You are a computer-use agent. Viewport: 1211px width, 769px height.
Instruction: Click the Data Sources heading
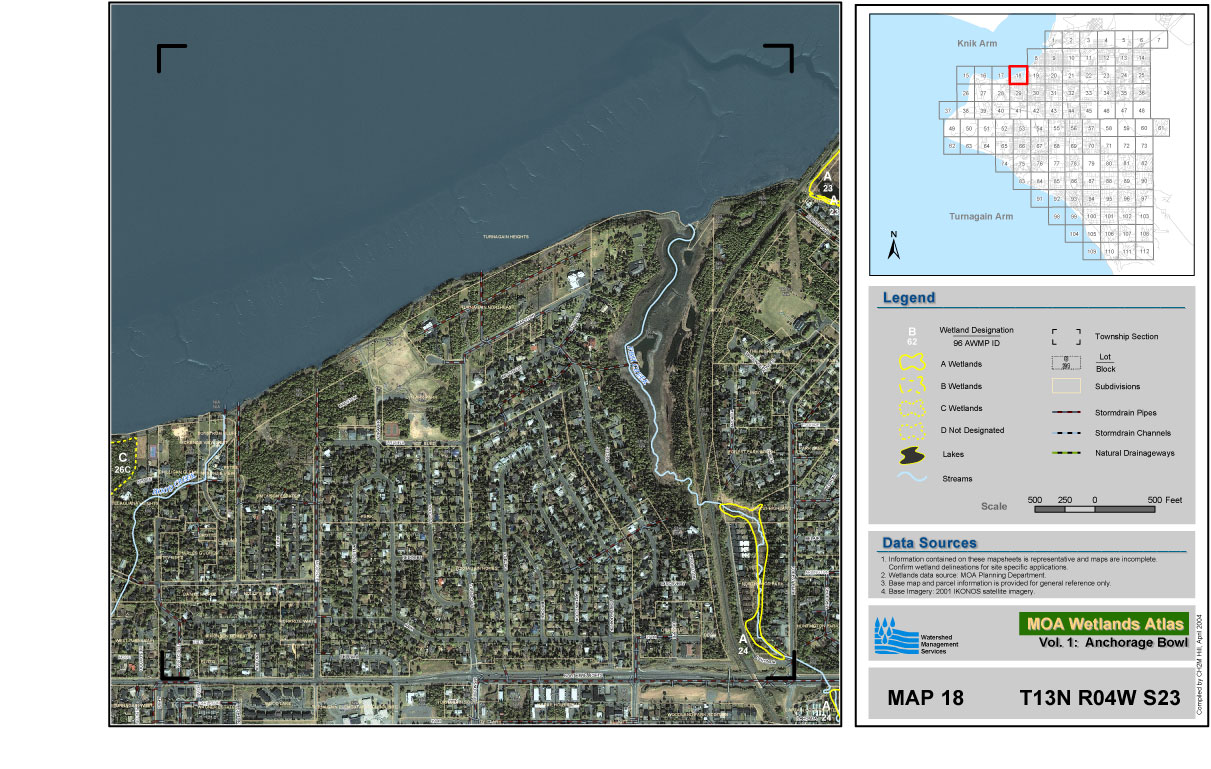(x=929, y=543)
